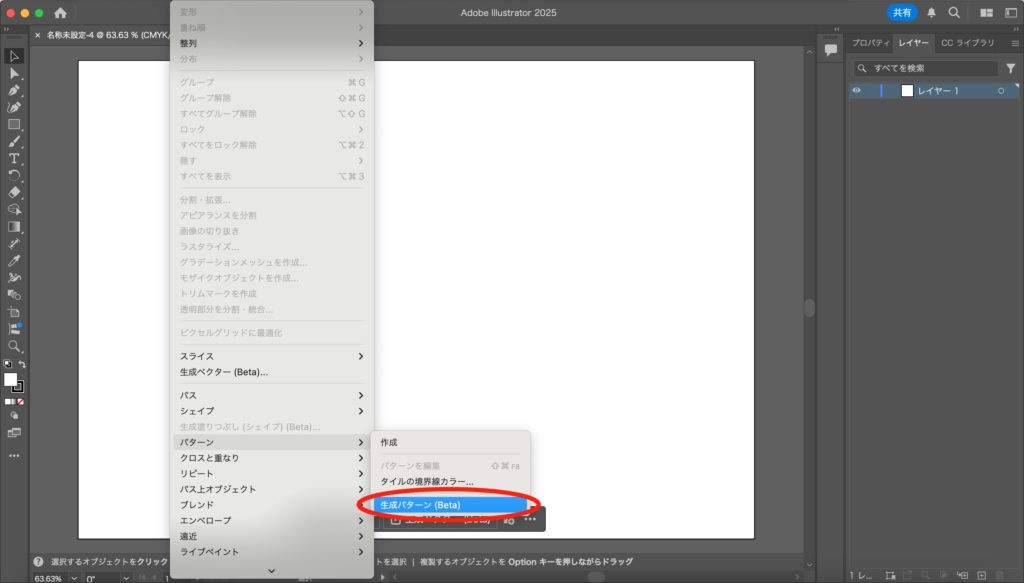Choose the Rectangle tool

tap(14, 124)
